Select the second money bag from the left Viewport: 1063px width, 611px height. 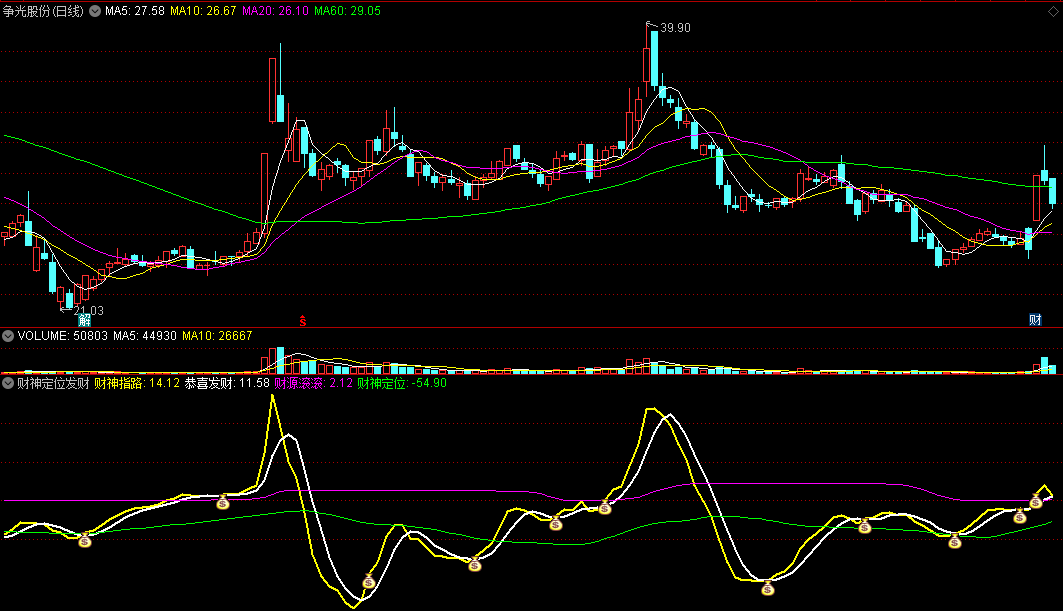point(223,502)
